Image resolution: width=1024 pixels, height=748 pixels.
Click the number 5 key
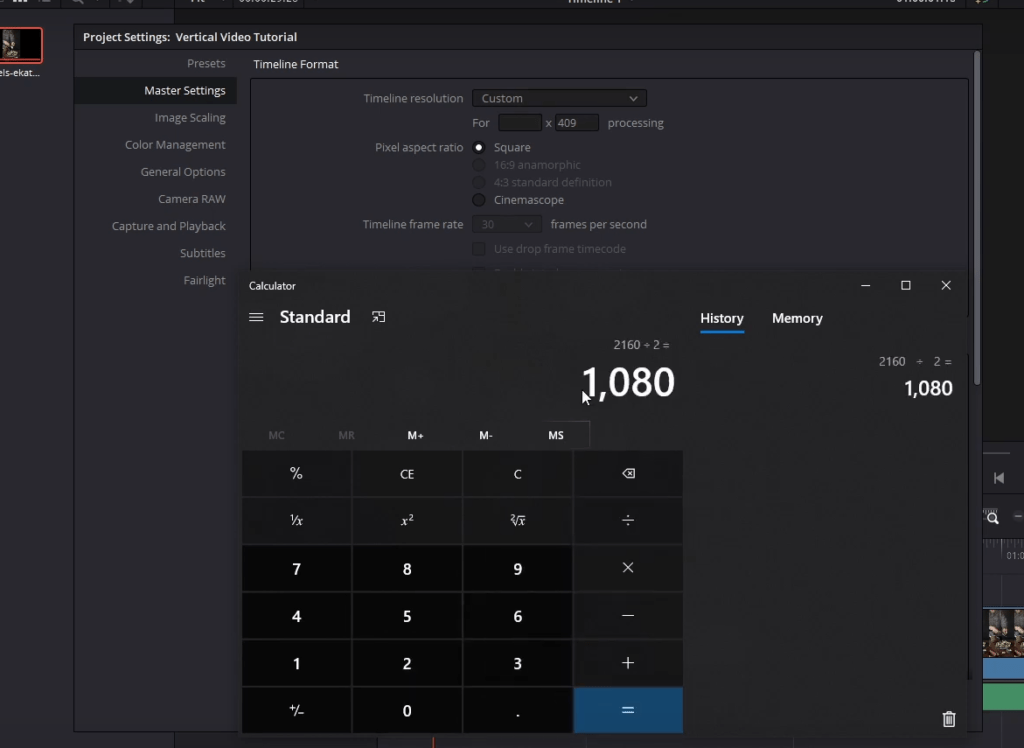coord(407,616)
